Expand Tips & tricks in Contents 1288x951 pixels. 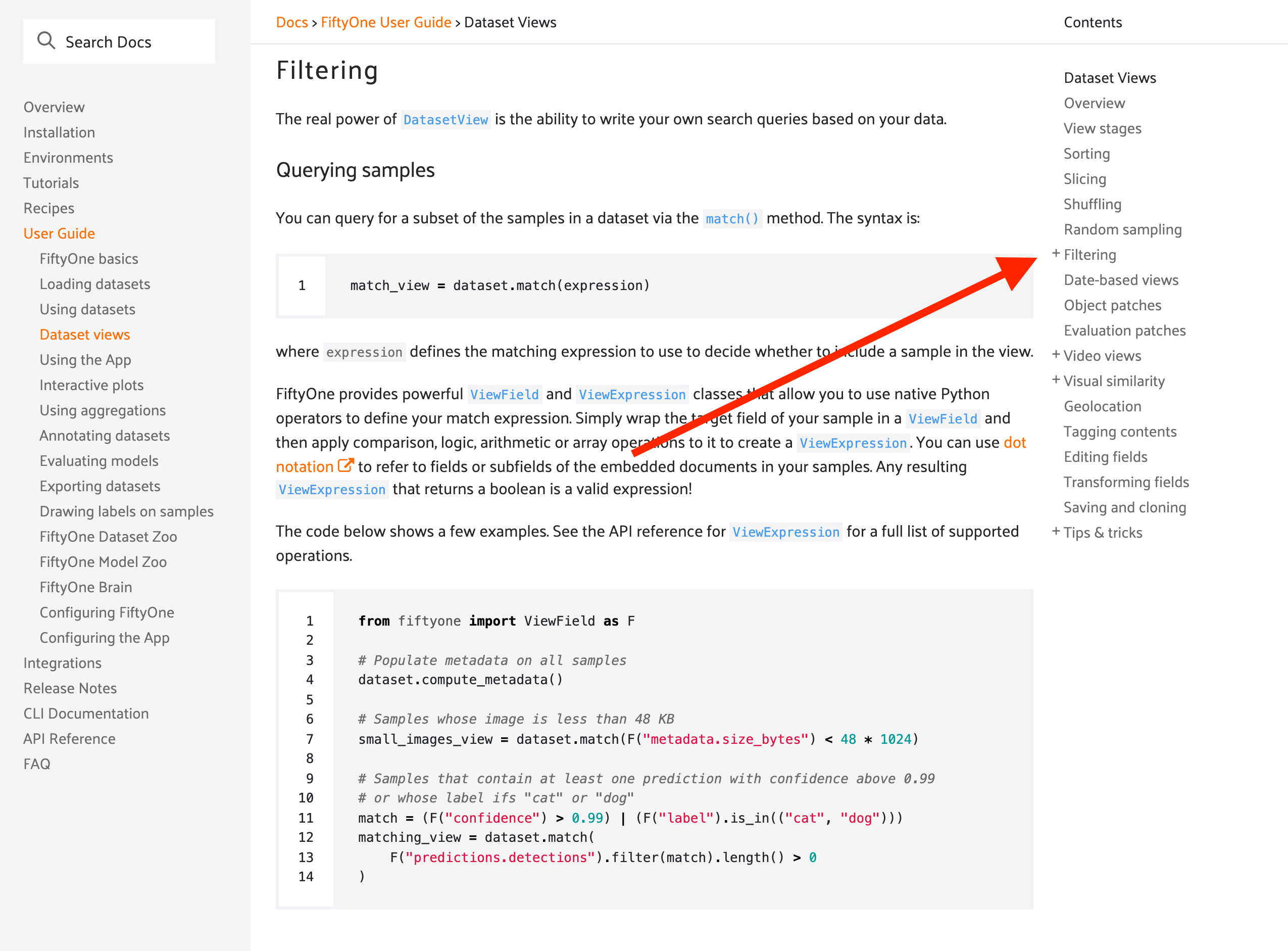(1056, 532)
